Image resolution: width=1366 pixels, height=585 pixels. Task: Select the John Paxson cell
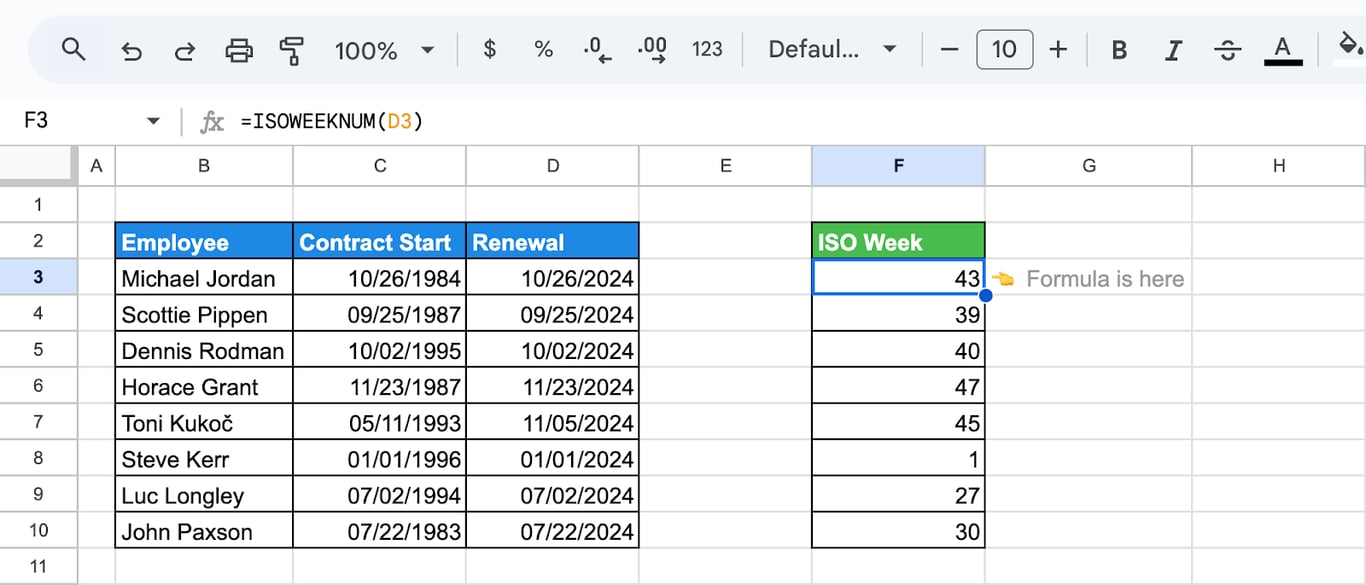pos(204,531)
